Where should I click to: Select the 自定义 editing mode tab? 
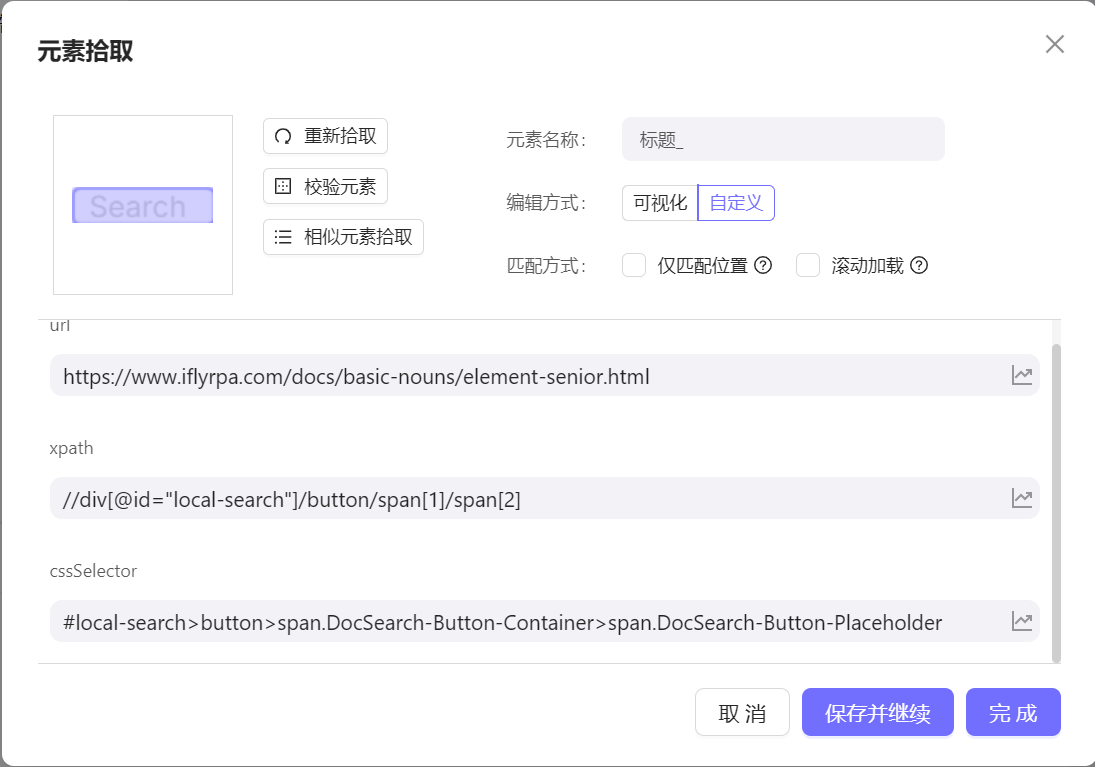click(x=736, y=203)
